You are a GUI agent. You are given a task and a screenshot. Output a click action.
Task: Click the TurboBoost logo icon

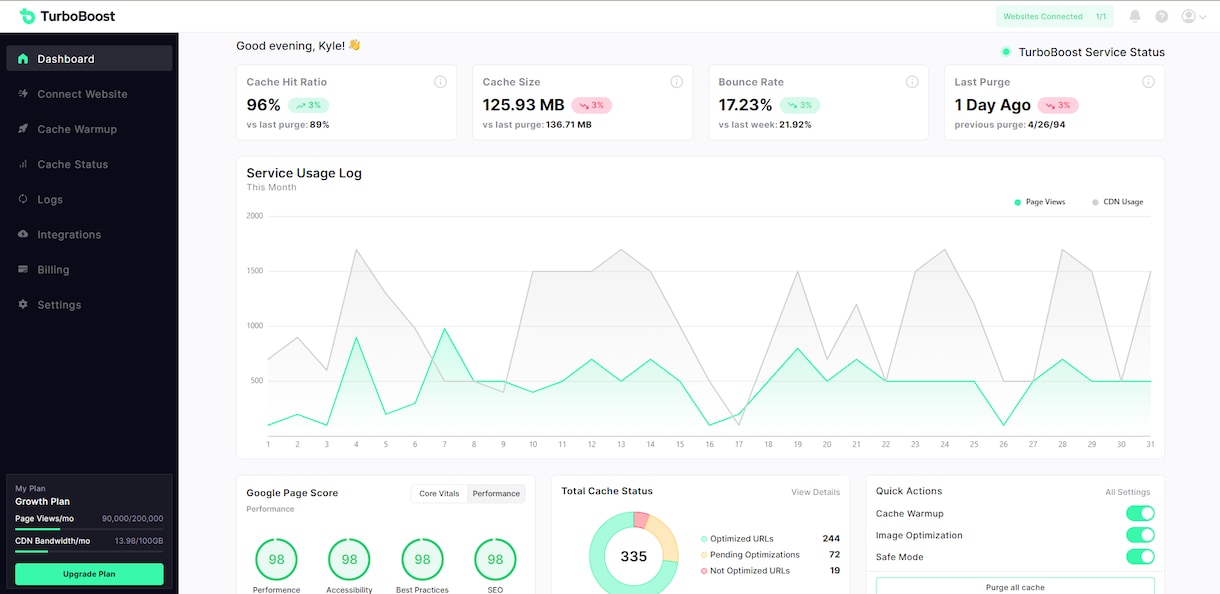tap(27, 16)
